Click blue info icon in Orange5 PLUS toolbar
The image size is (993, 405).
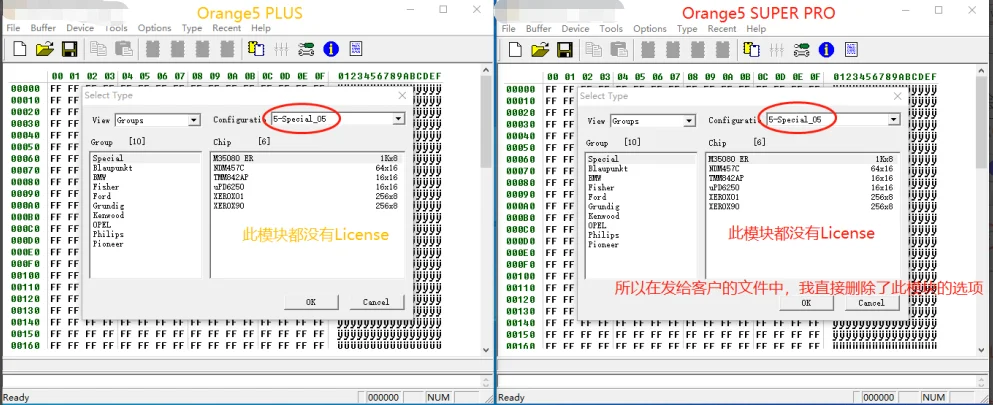click(x=331, y=49)
